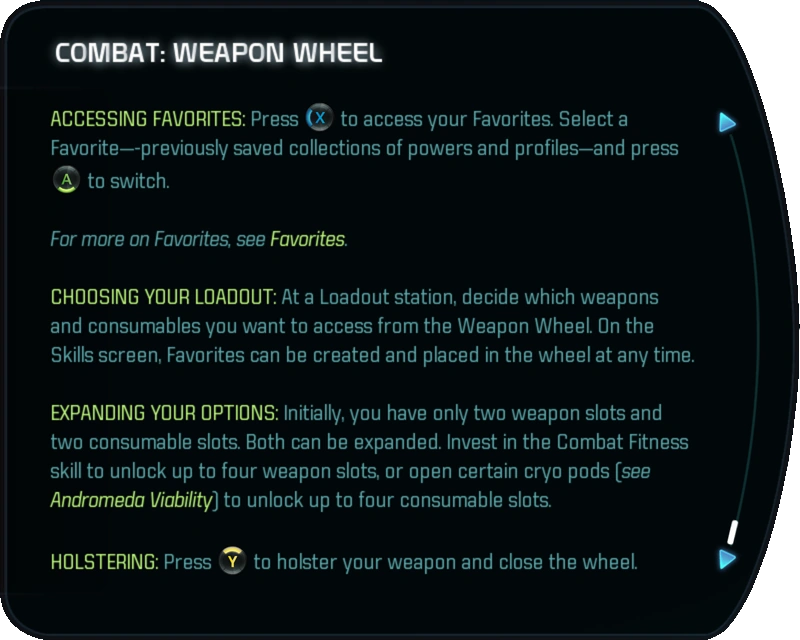The height and width of the screenshot is (640, 800).
Task: Select the Expanding Your Options heading
Action: [165, 413]
